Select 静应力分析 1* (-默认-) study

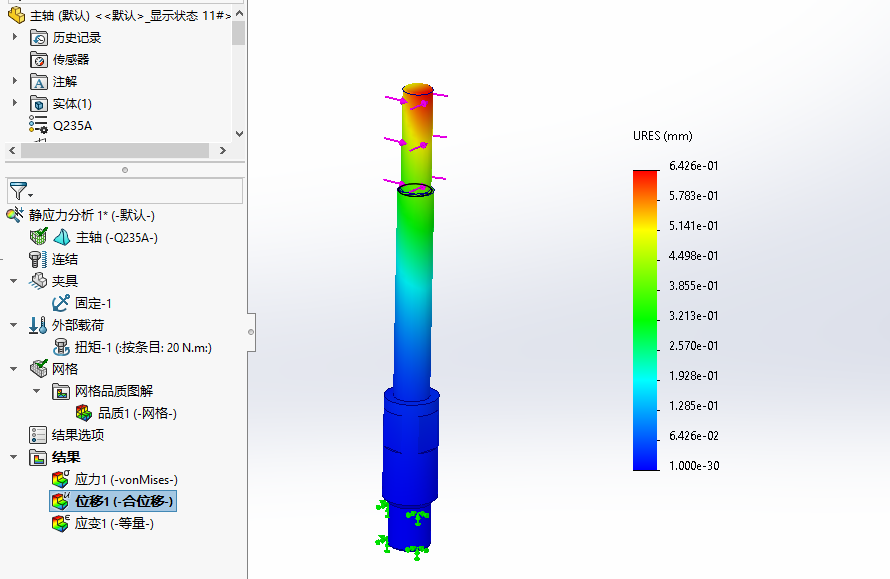(x=92, y=215)
